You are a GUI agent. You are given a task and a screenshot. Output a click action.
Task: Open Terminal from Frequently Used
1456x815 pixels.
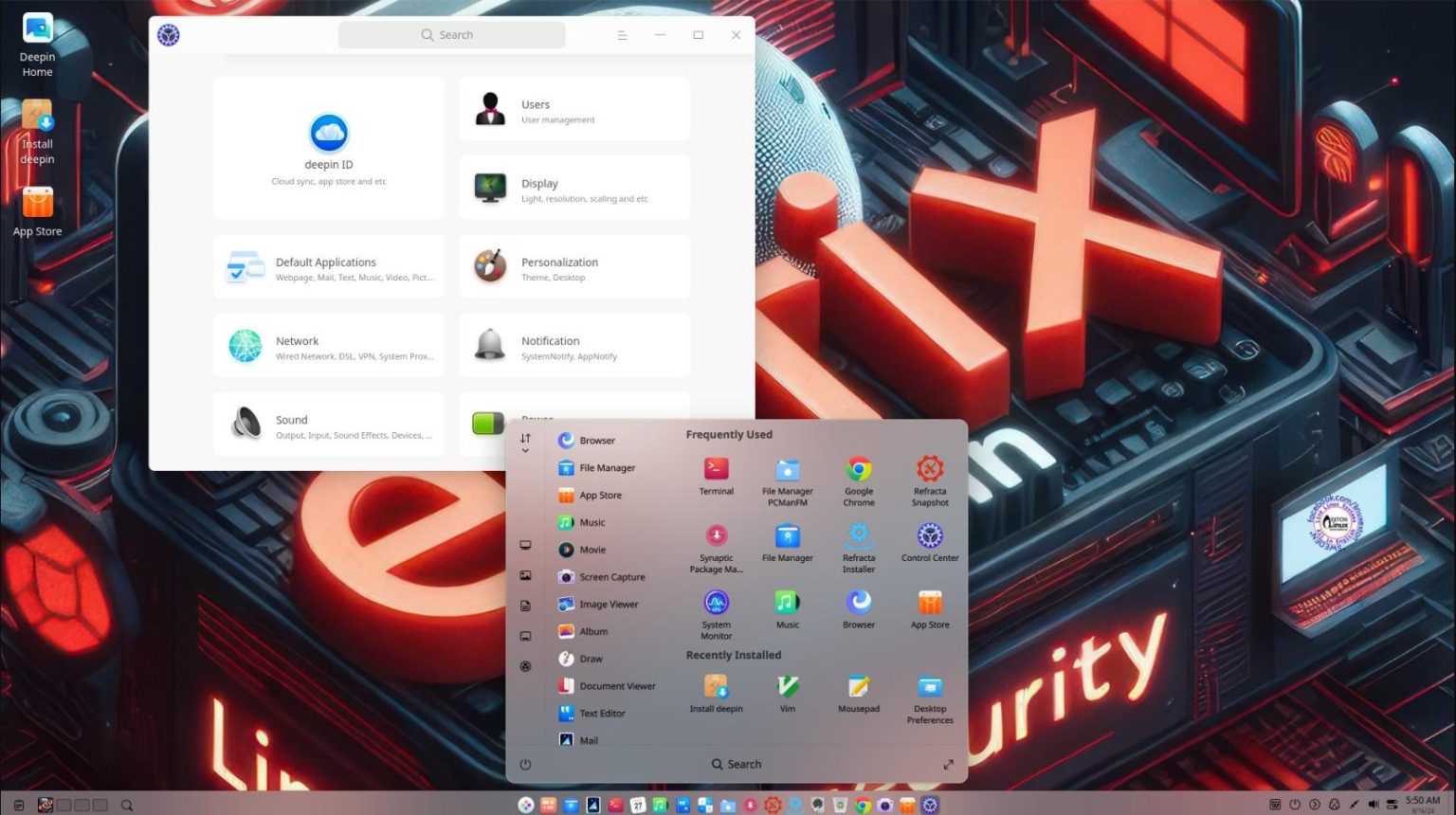pos(716,474)
